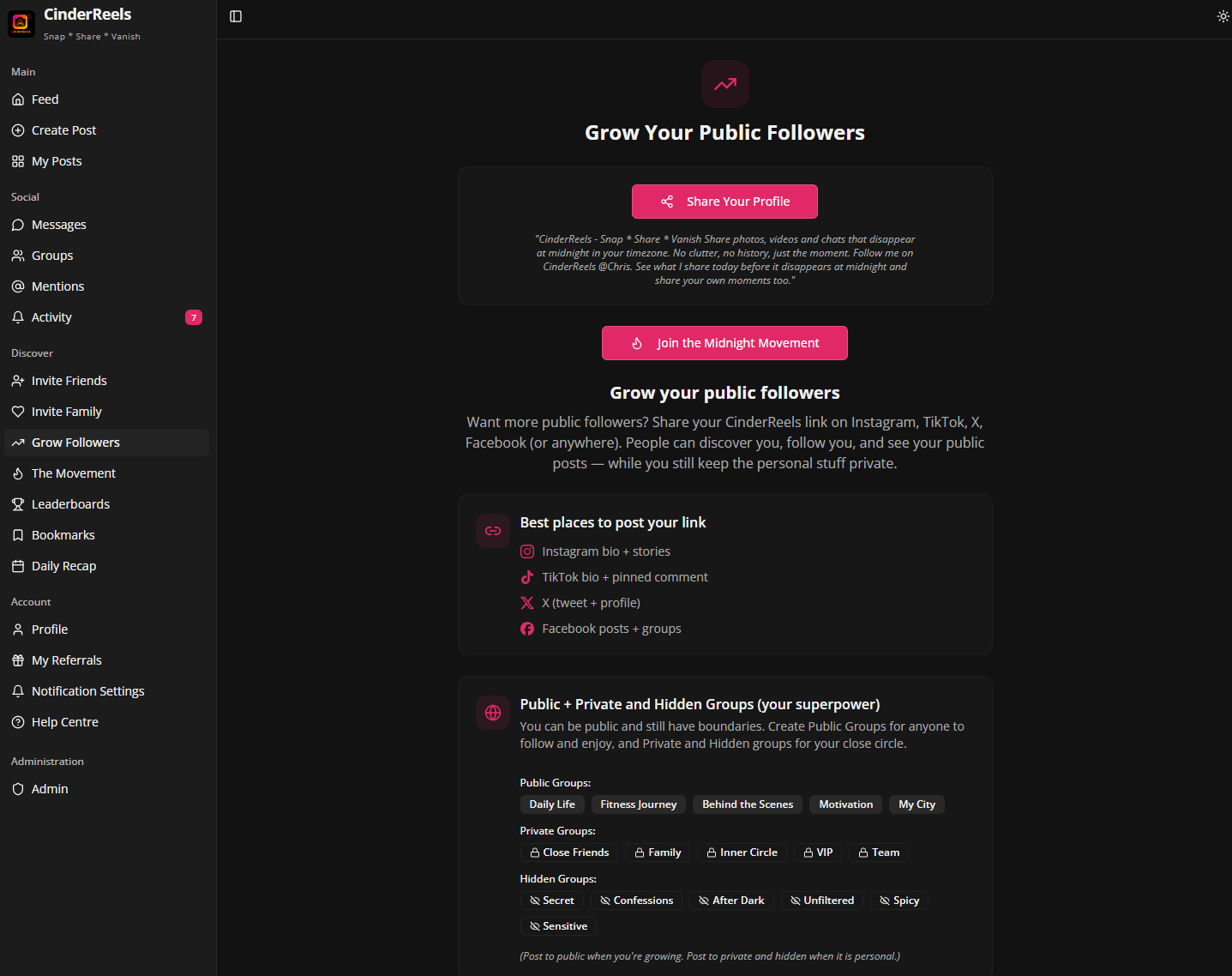1232x976 pixels.
Task: Choose the Inner Circle private chip
Action: coord(742,852)
